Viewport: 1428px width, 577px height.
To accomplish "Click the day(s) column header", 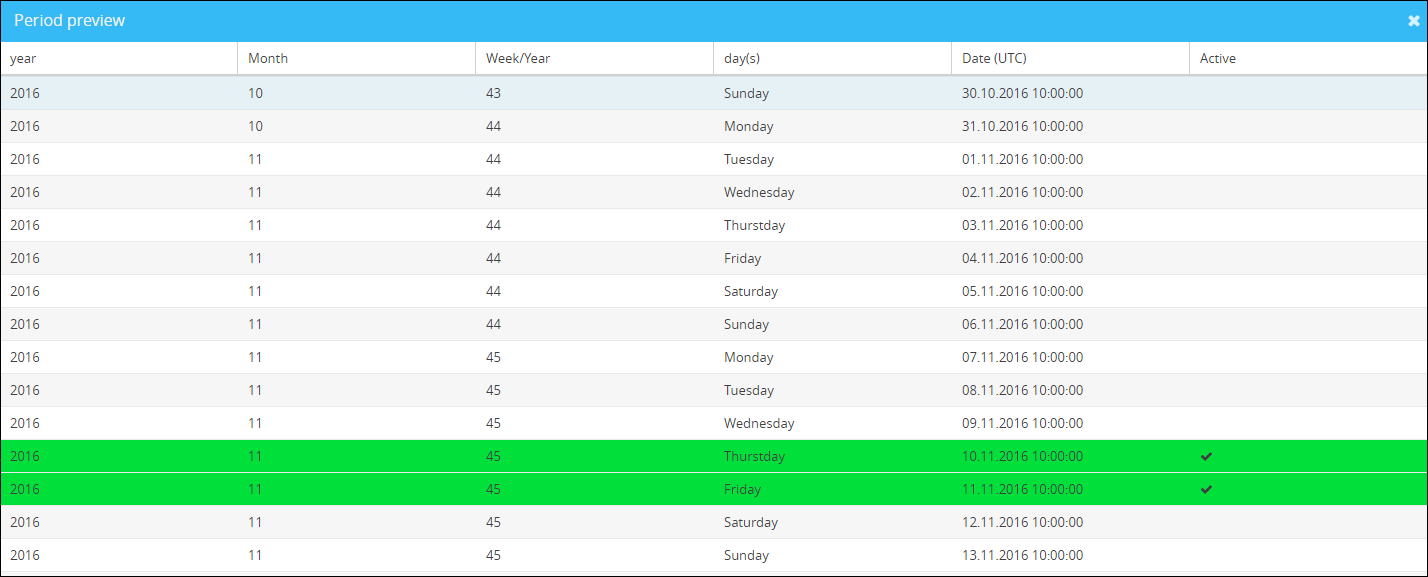I will point(742,58).
